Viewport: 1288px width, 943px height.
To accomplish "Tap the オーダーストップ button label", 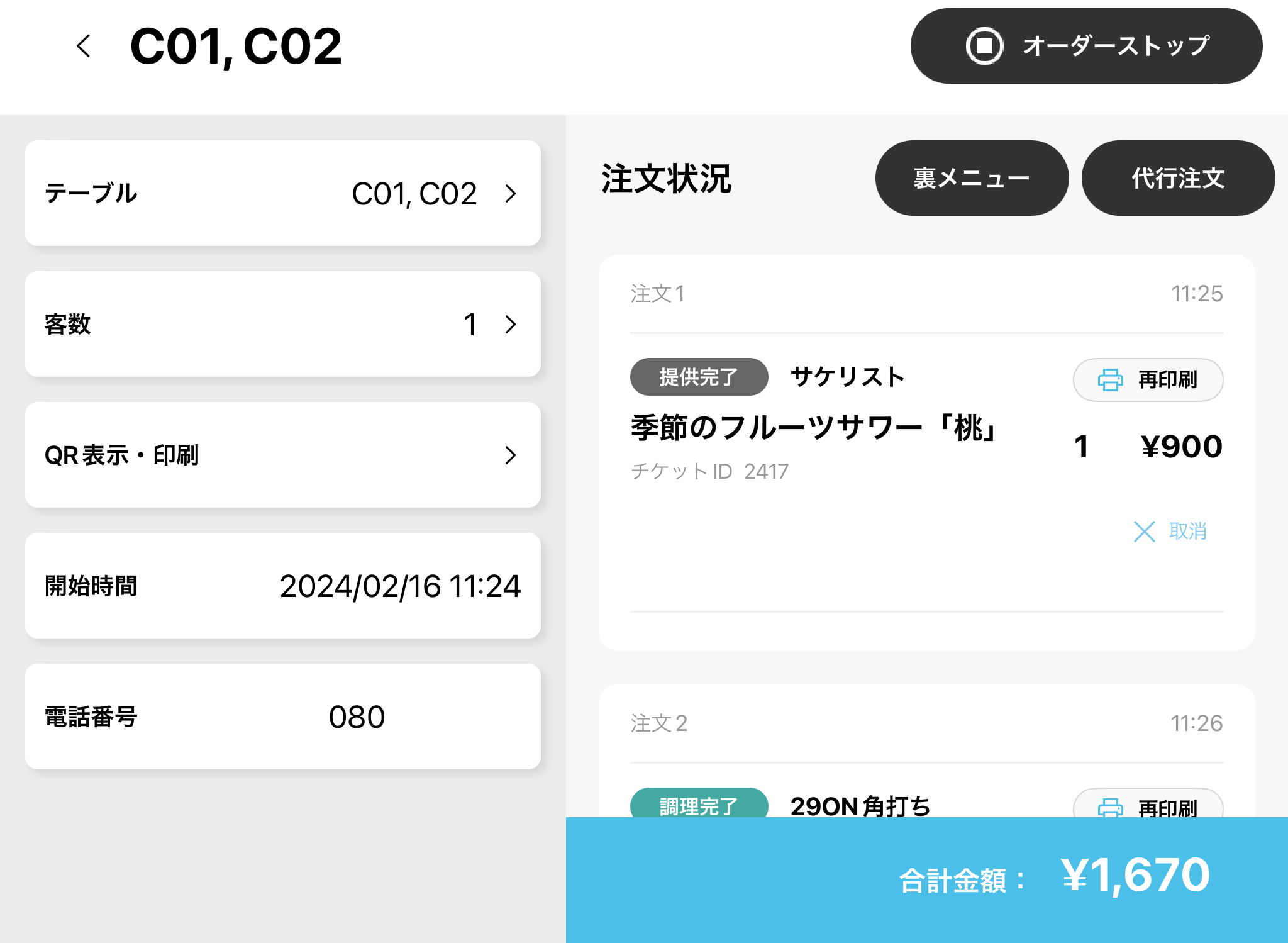I will point(1116,46).
